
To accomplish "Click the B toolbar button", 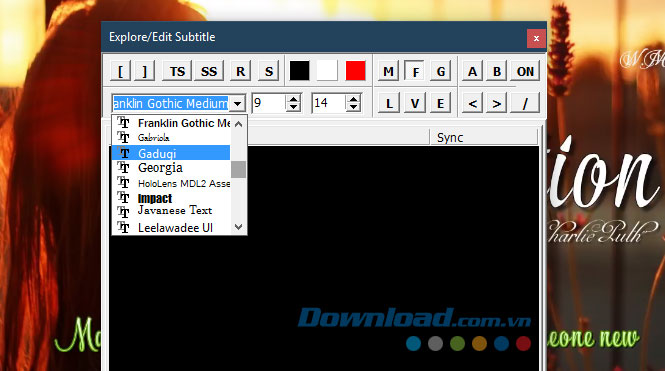I will 497,71.
